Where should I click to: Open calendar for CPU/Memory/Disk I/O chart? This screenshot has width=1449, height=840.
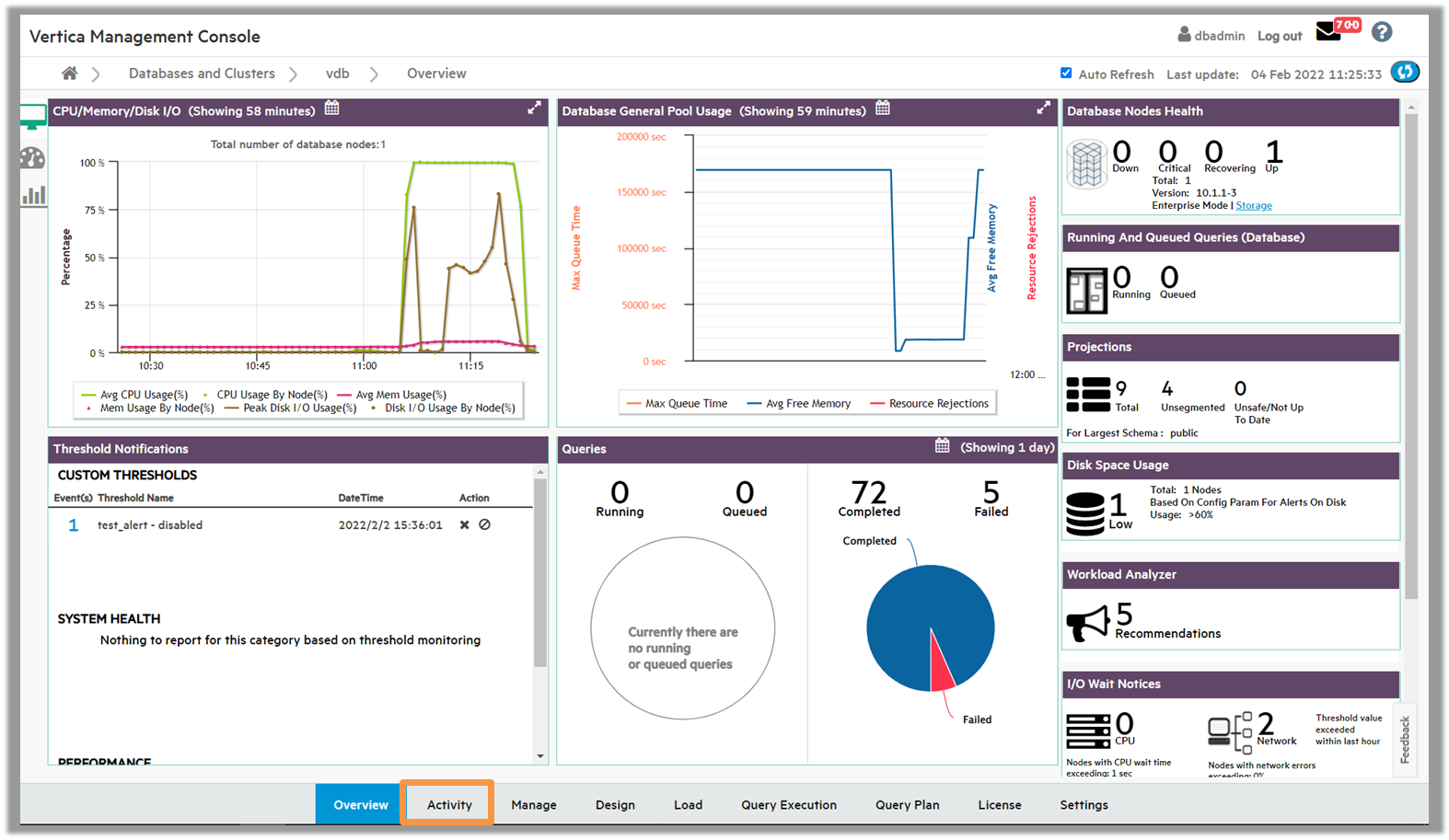click(332, 109)
